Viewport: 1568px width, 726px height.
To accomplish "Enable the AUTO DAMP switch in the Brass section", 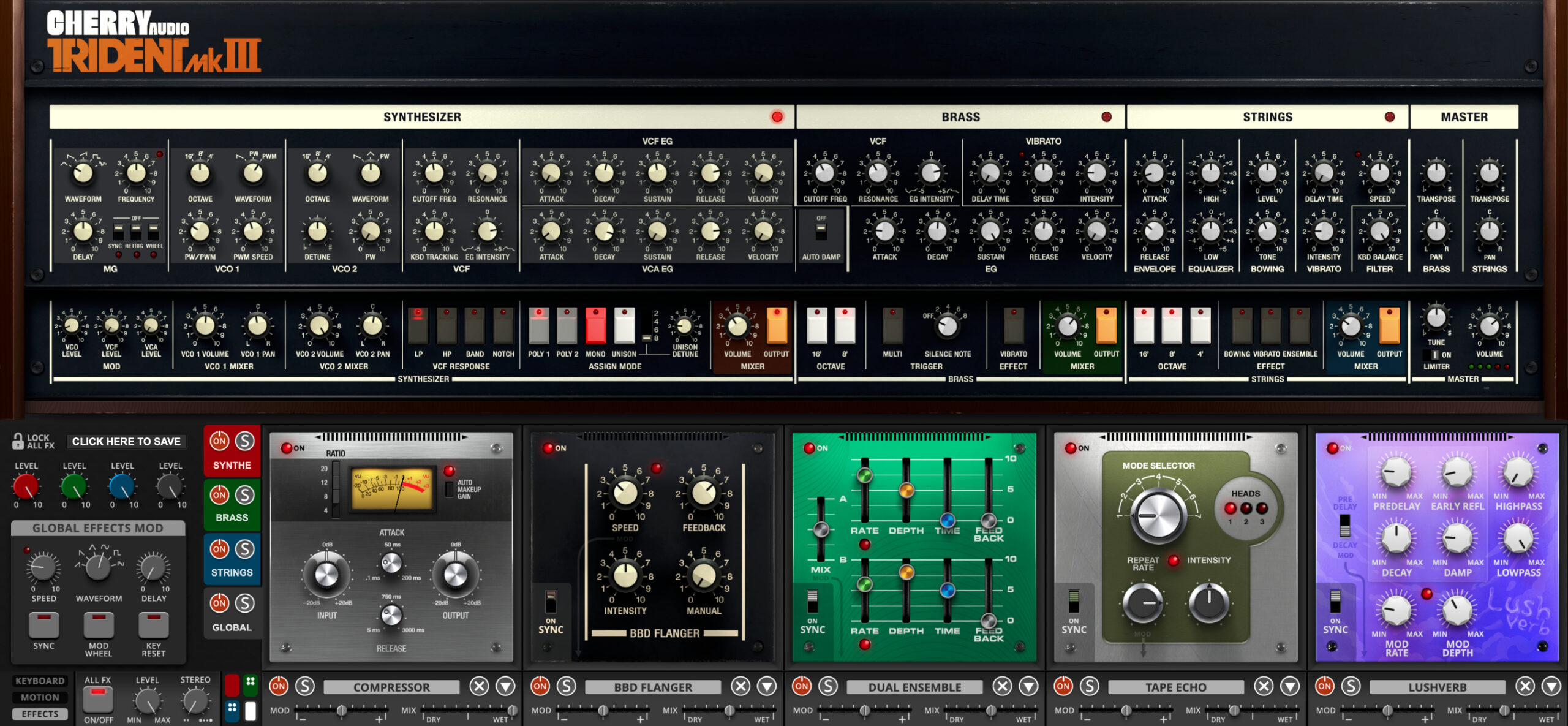I will coord(821,232).
